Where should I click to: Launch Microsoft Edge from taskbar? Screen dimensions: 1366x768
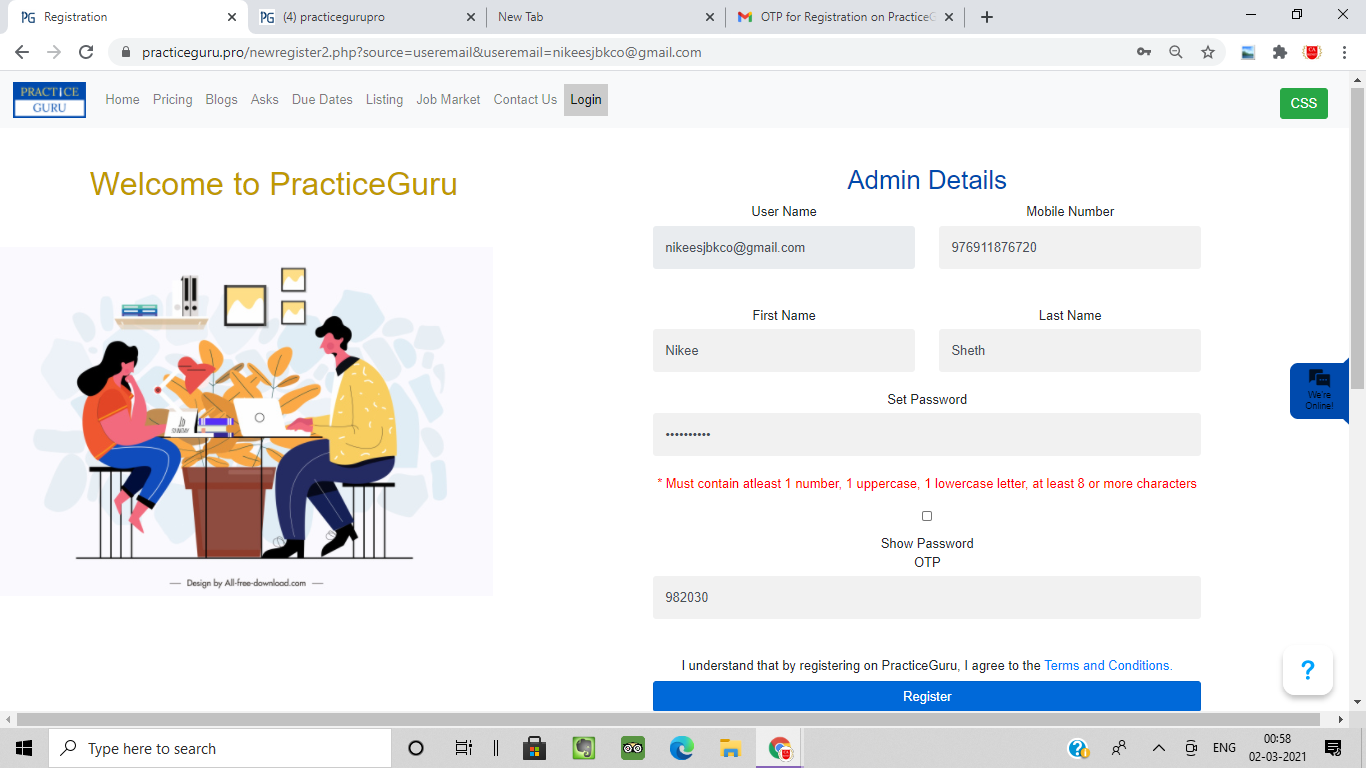(682, 748)
